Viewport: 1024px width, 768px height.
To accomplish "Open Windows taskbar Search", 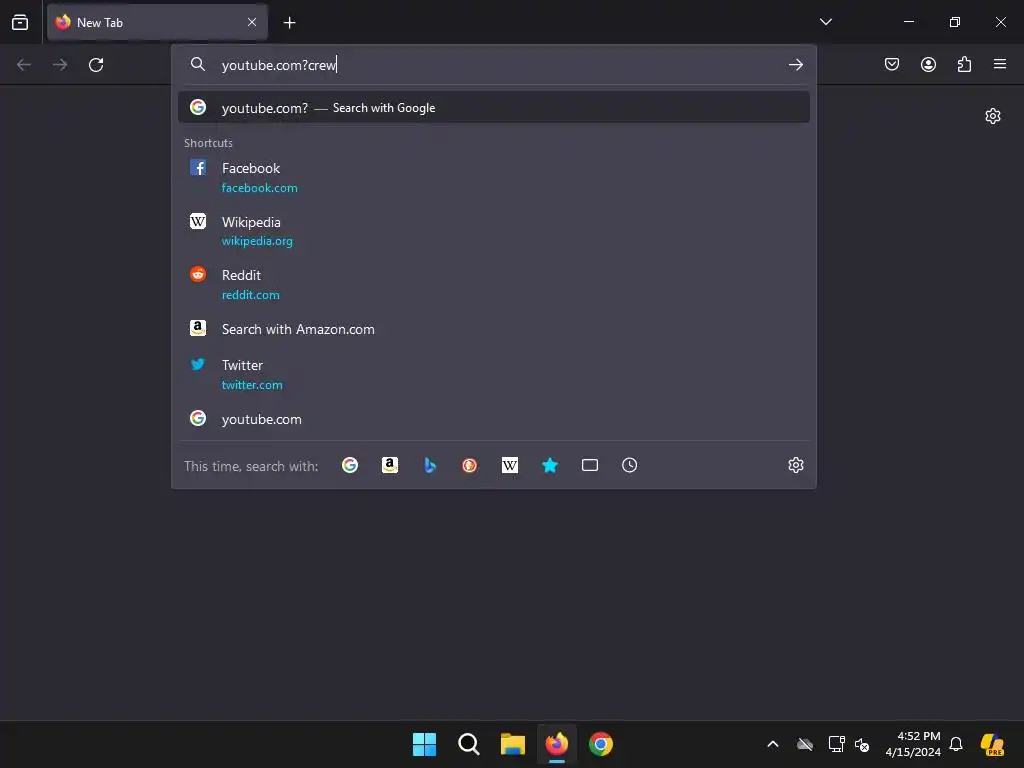I will pos(468,744).
